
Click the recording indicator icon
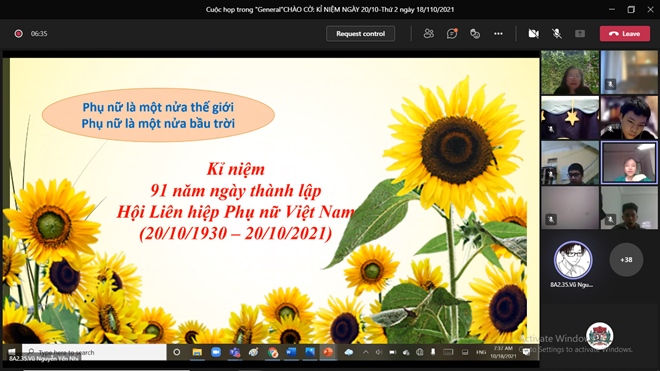[x=19, y=34]
